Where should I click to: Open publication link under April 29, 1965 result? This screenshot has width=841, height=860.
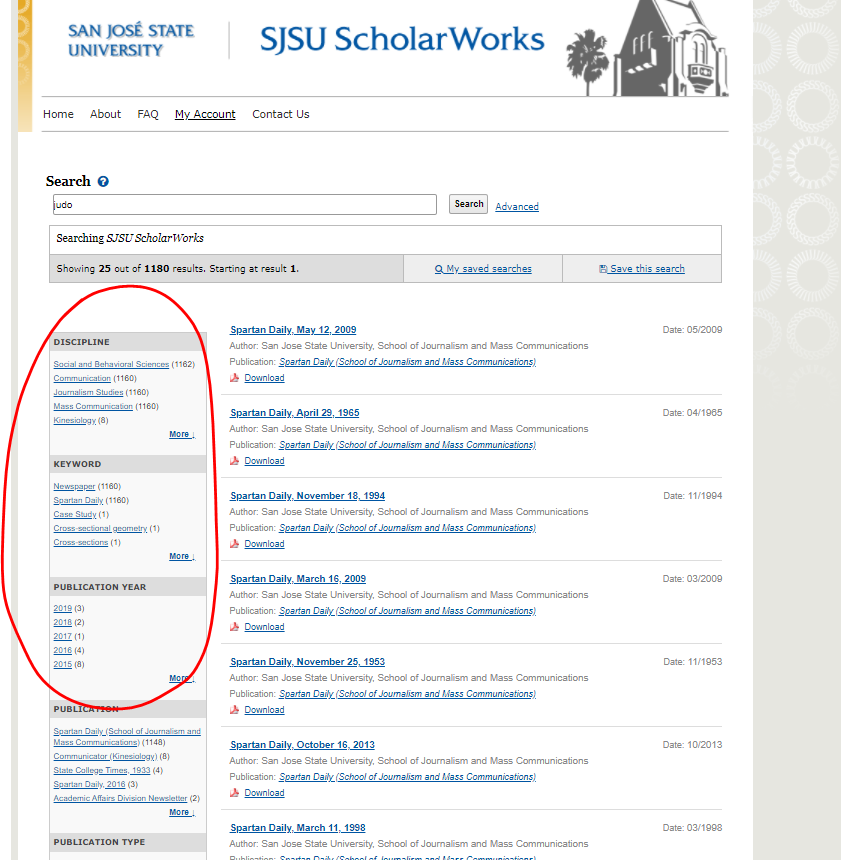click(x=407, y=445)
